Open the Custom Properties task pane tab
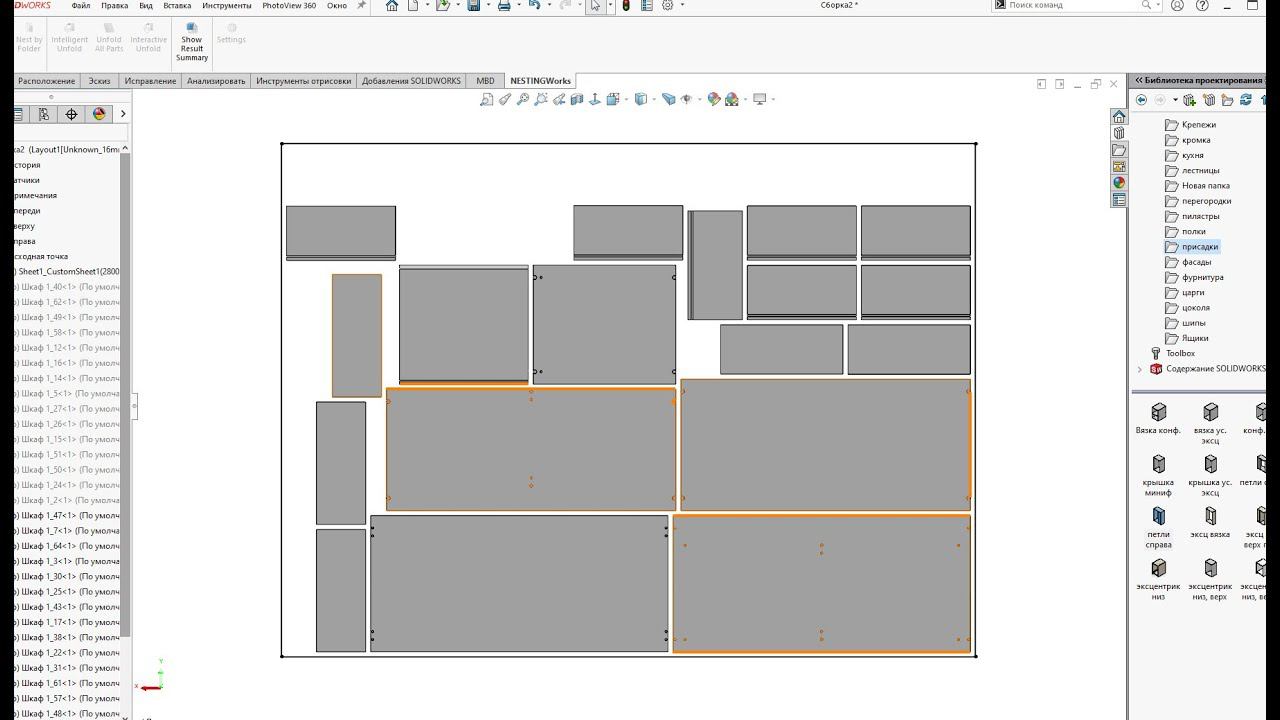 point(1119,199)
